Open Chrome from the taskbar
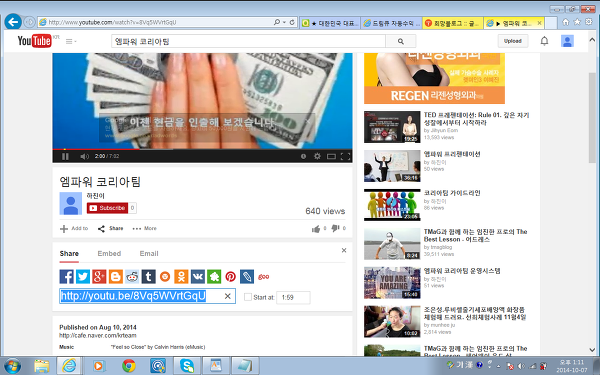600x375 pixels. click(x=129, y=366)
